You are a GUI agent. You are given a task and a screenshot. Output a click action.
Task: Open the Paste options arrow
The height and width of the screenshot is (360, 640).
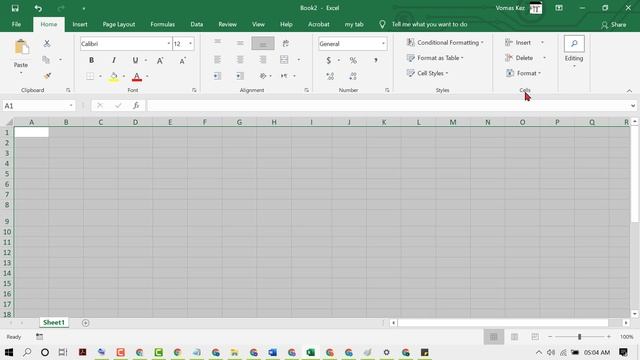coord(21,73)
